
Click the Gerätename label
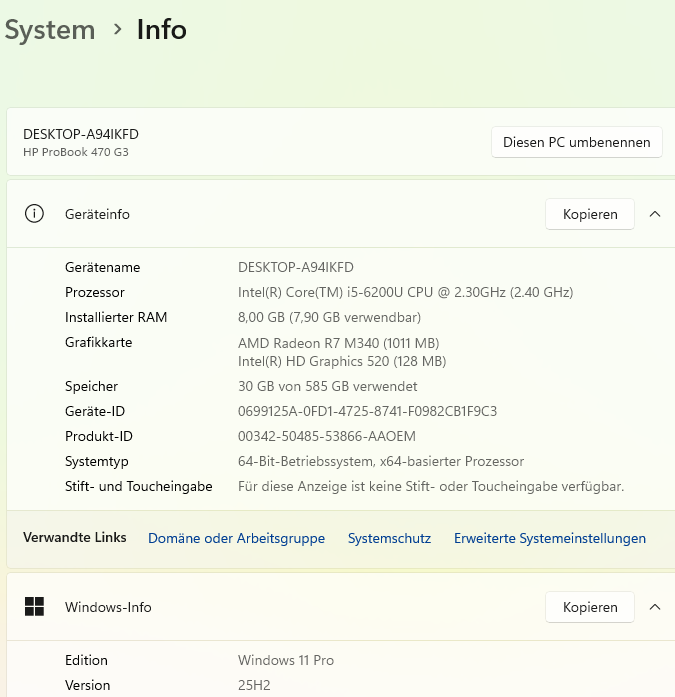[103, 267]
